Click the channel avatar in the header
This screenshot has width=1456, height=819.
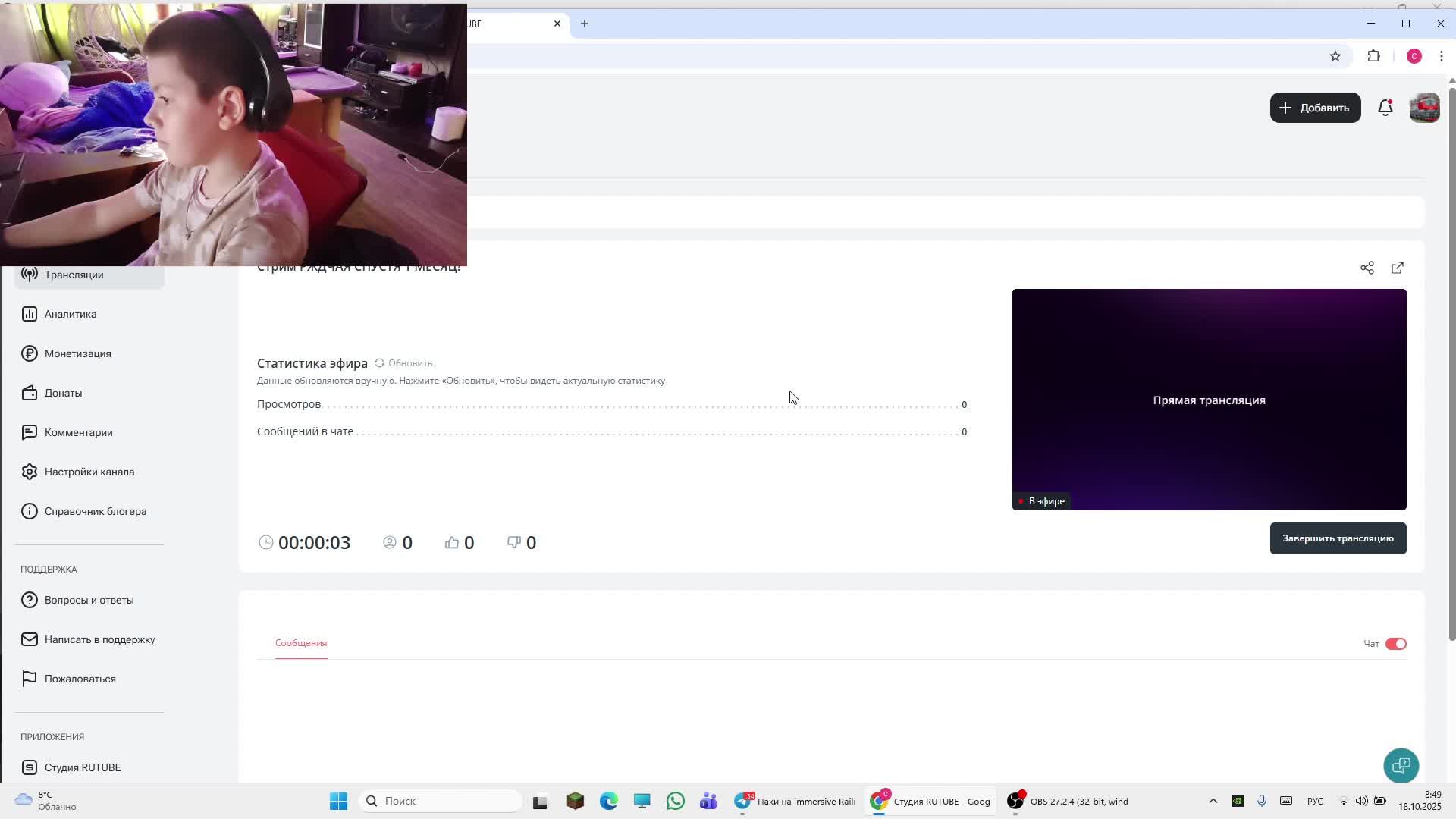coord(1424,108)
